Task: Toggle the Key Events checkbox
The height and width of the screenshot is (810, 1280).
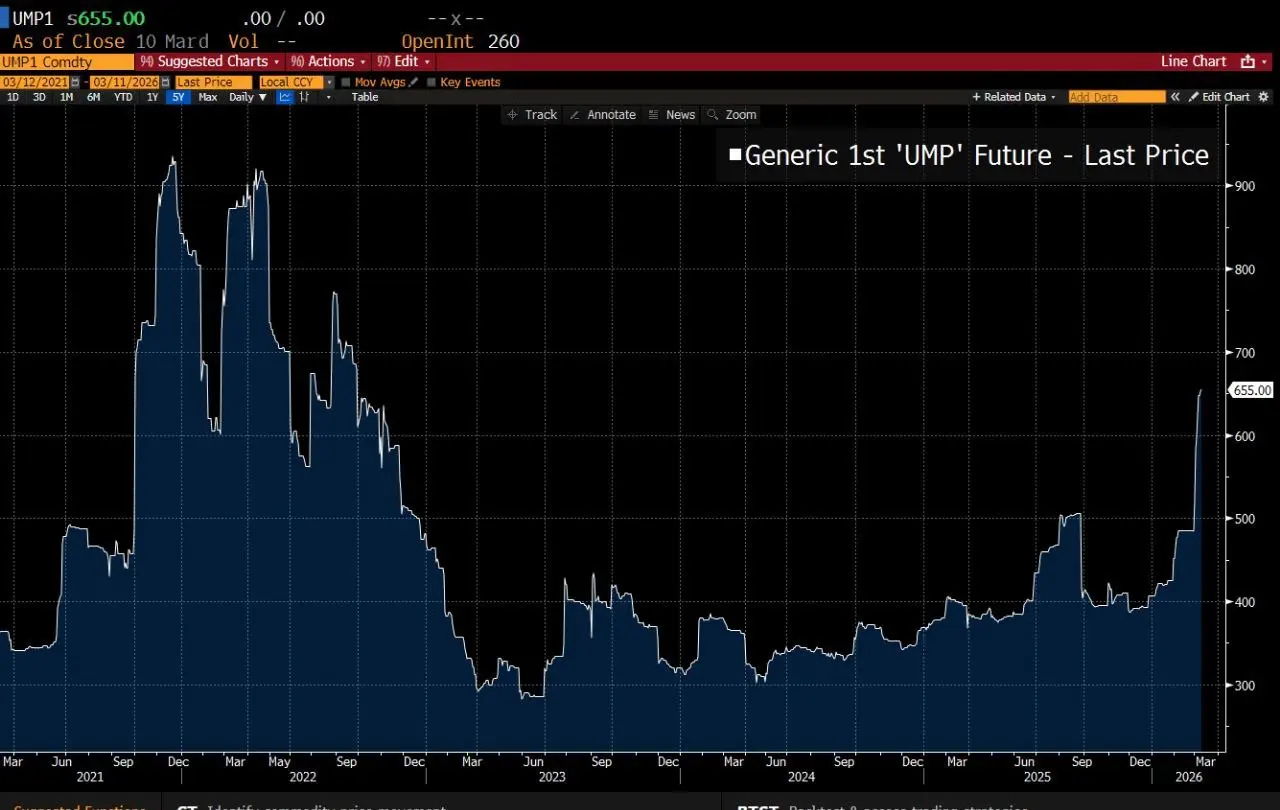Action: tap(431, 82)
